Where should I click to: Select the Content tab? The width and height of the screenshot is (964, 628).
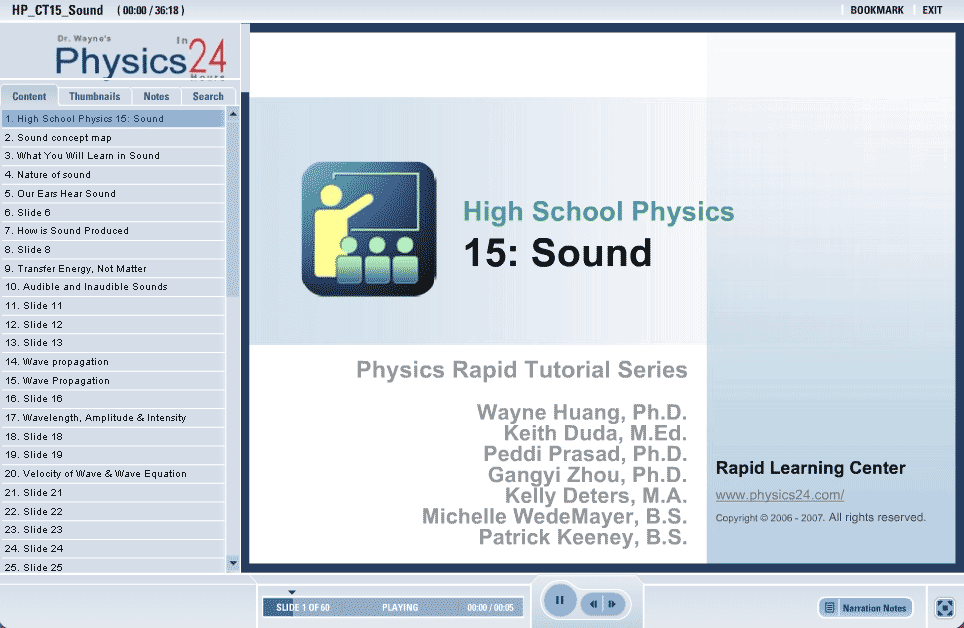click(x=29, y=97)
